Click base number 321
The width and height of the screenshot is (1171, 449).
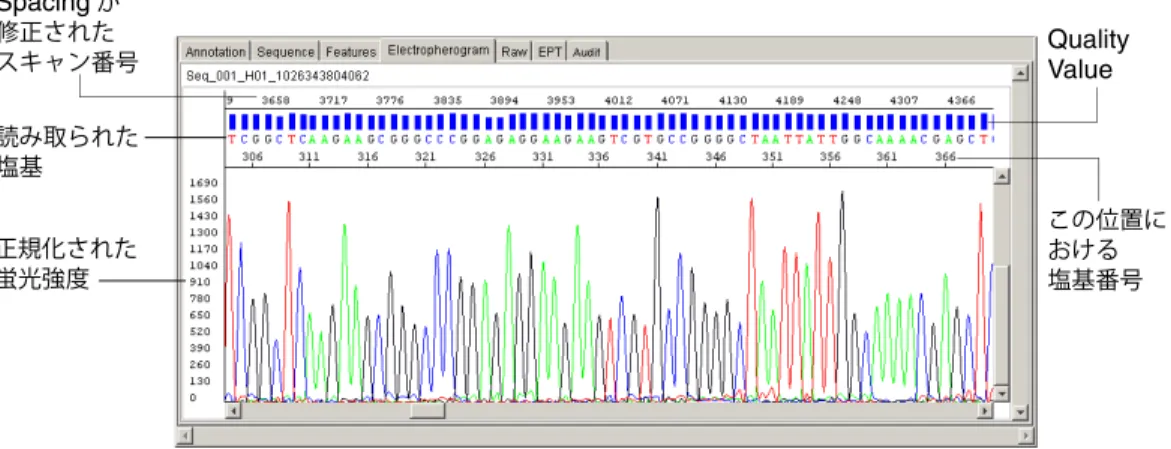[x=426, y=158]
